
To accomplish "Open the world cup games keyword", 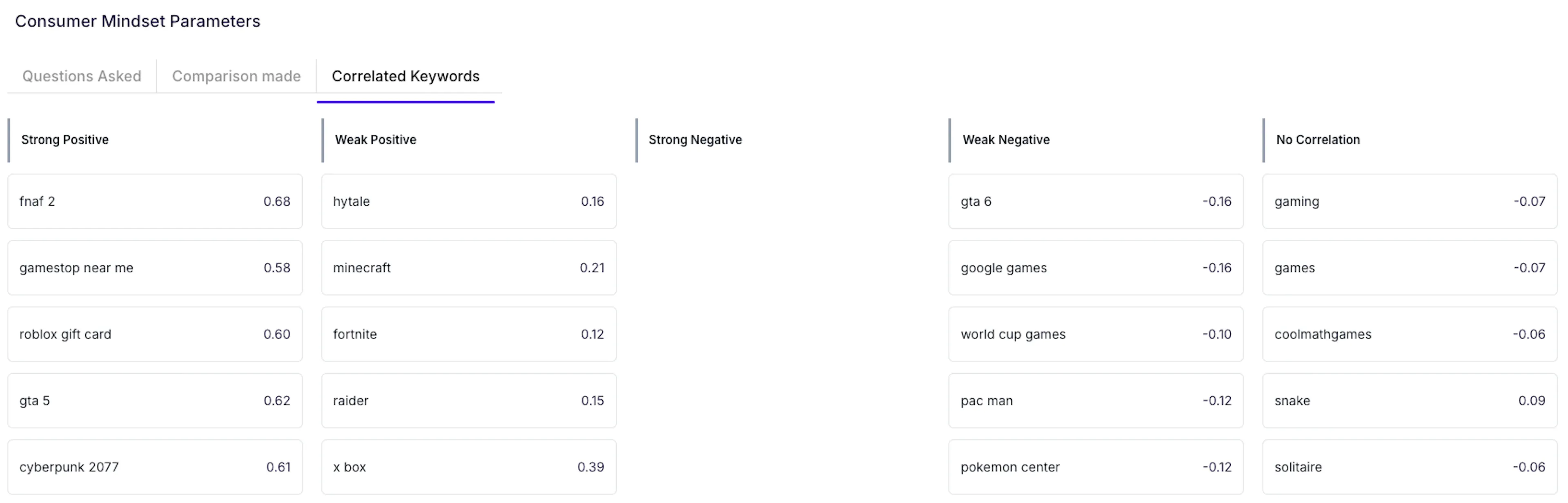I will tap(1096, 334).
